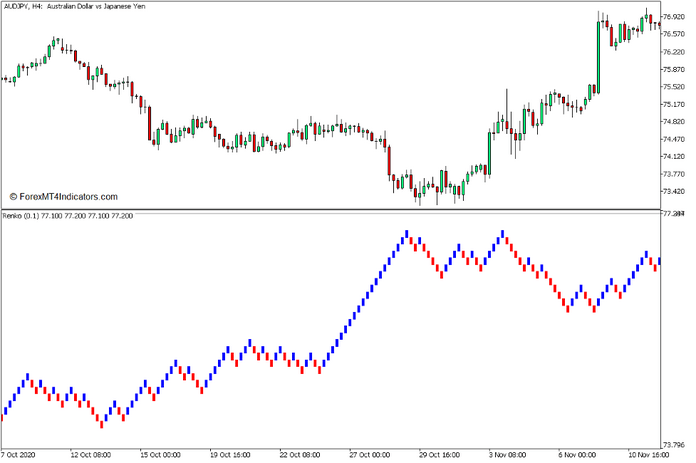Click the 73.770 price axis label
This screenshot has height=463, width=696.
(x=674, y=174)
